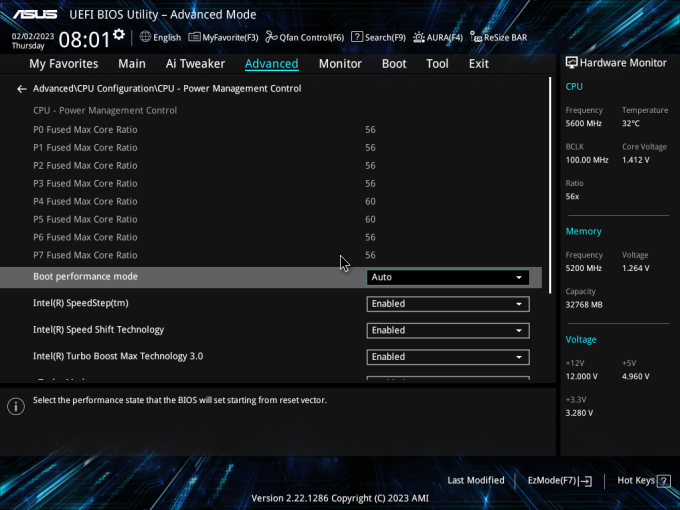Click the Capacity 32768 MB value
This screenshot has height=510, width=680.
click(x=584, y=305)
